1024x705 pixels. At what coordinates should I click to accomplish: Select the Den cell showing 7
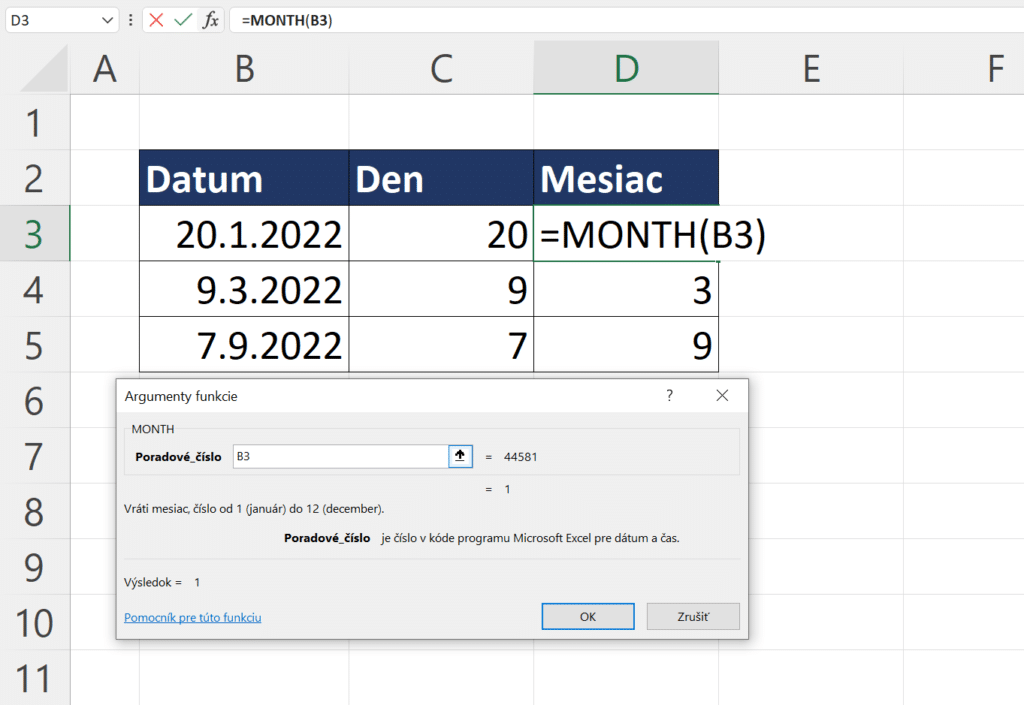441,345
